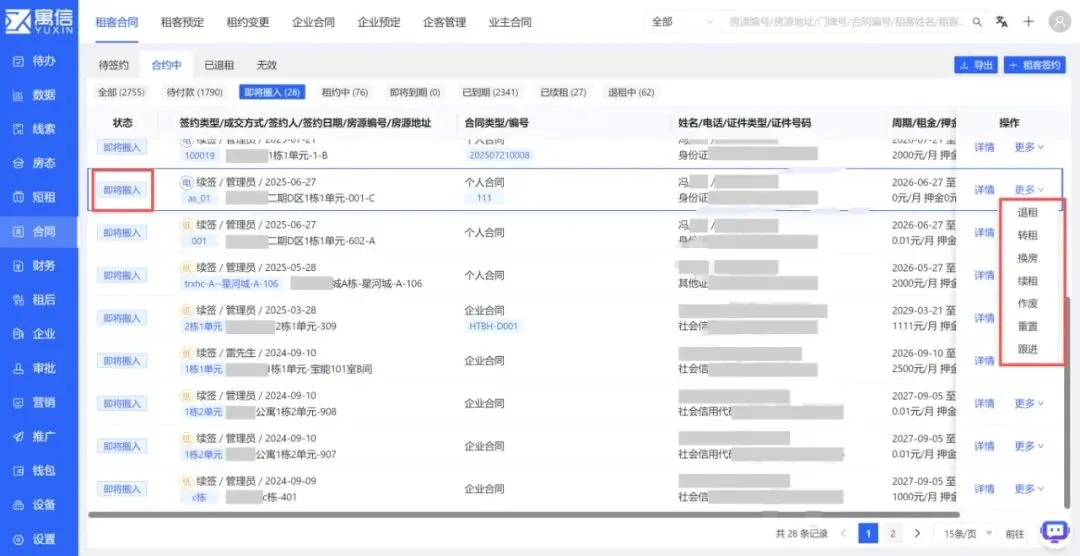Viewport: 1080px width, 556px height.
Task: Expand 更多 for 公寓1栋2单元-907 row
Action: click(x=1029, y=446)
